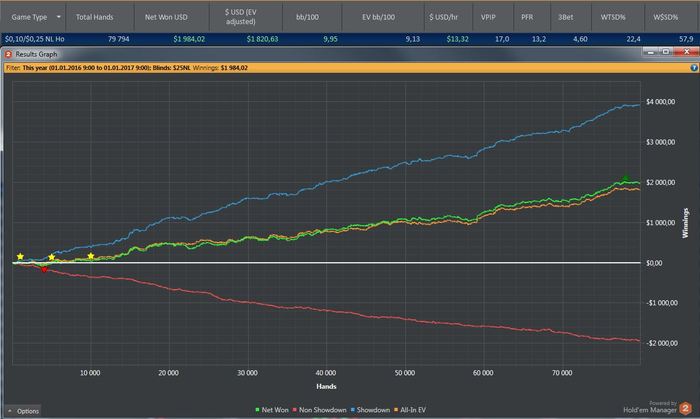Screen dimensions: 700x419
Task: Click the 13,2 PFR cell
Action: (539, 39)
